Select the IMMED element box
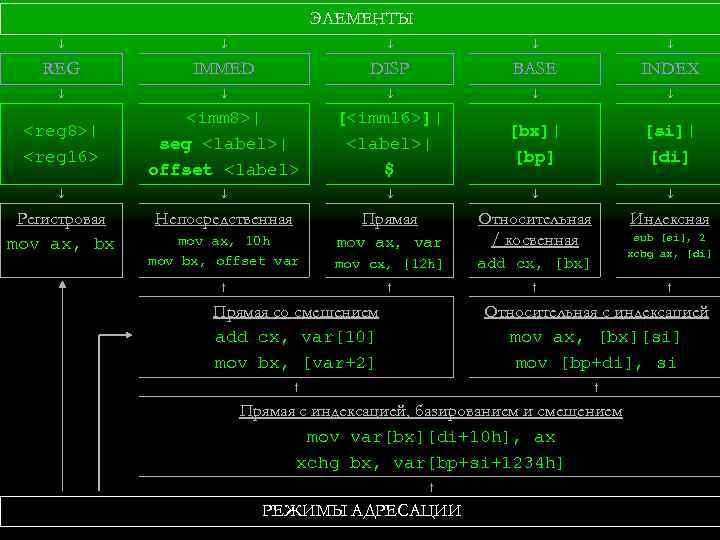This screenshot has height=540, width=720. 224,69
